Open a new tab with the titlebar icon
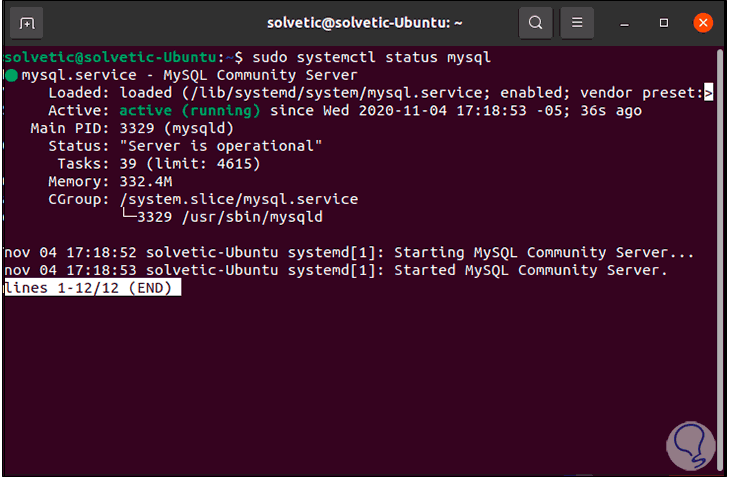This screenshot has height=477, width=731. tap(27, 22)
